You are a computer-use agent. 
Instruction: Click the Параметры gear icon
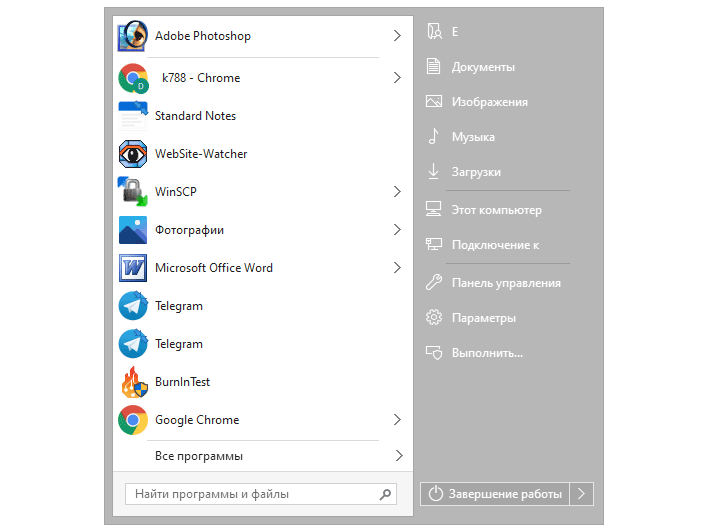[x=434, y=317]
